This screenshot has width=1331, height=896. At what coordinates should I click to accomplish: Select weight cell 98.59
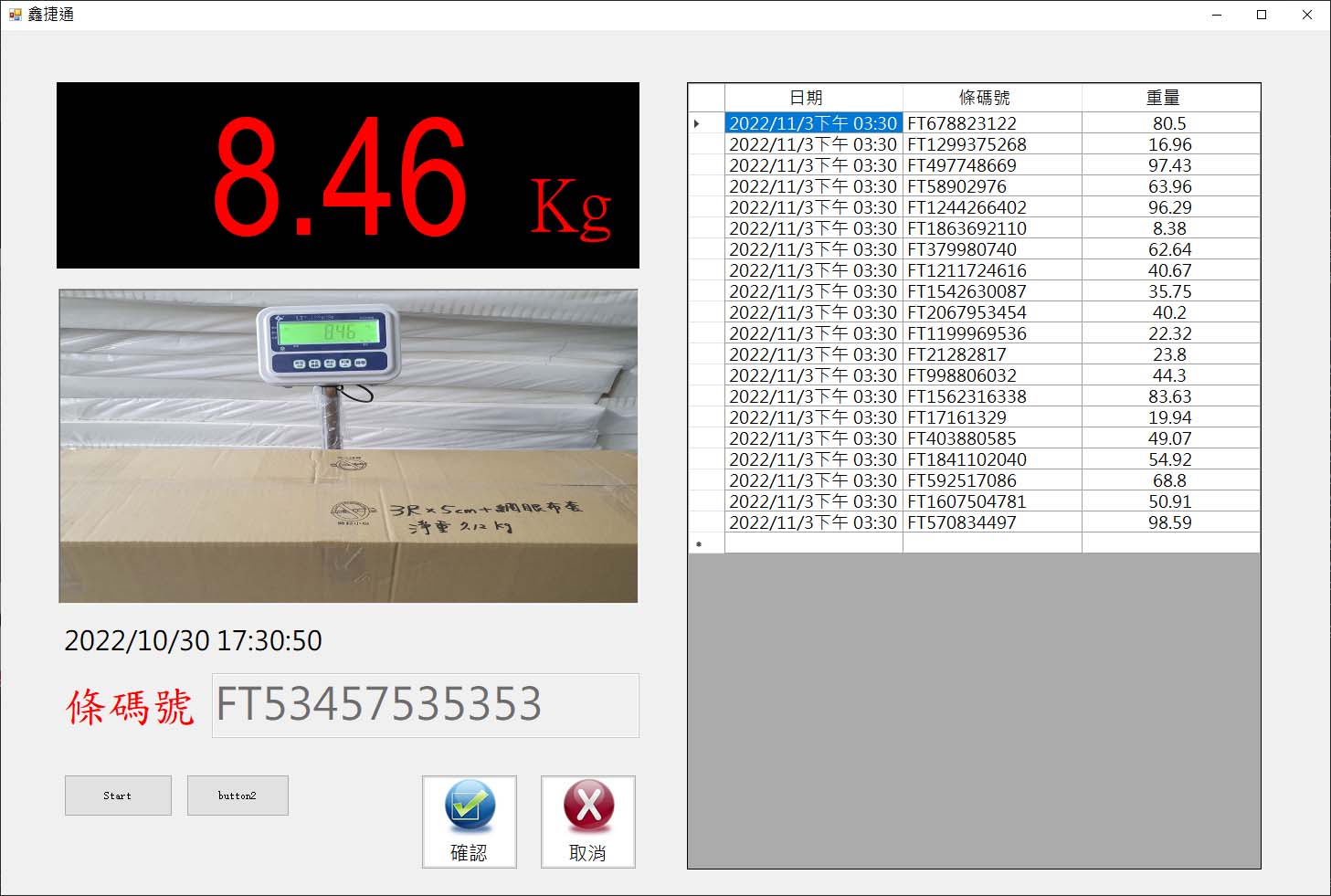(1170, 522)
